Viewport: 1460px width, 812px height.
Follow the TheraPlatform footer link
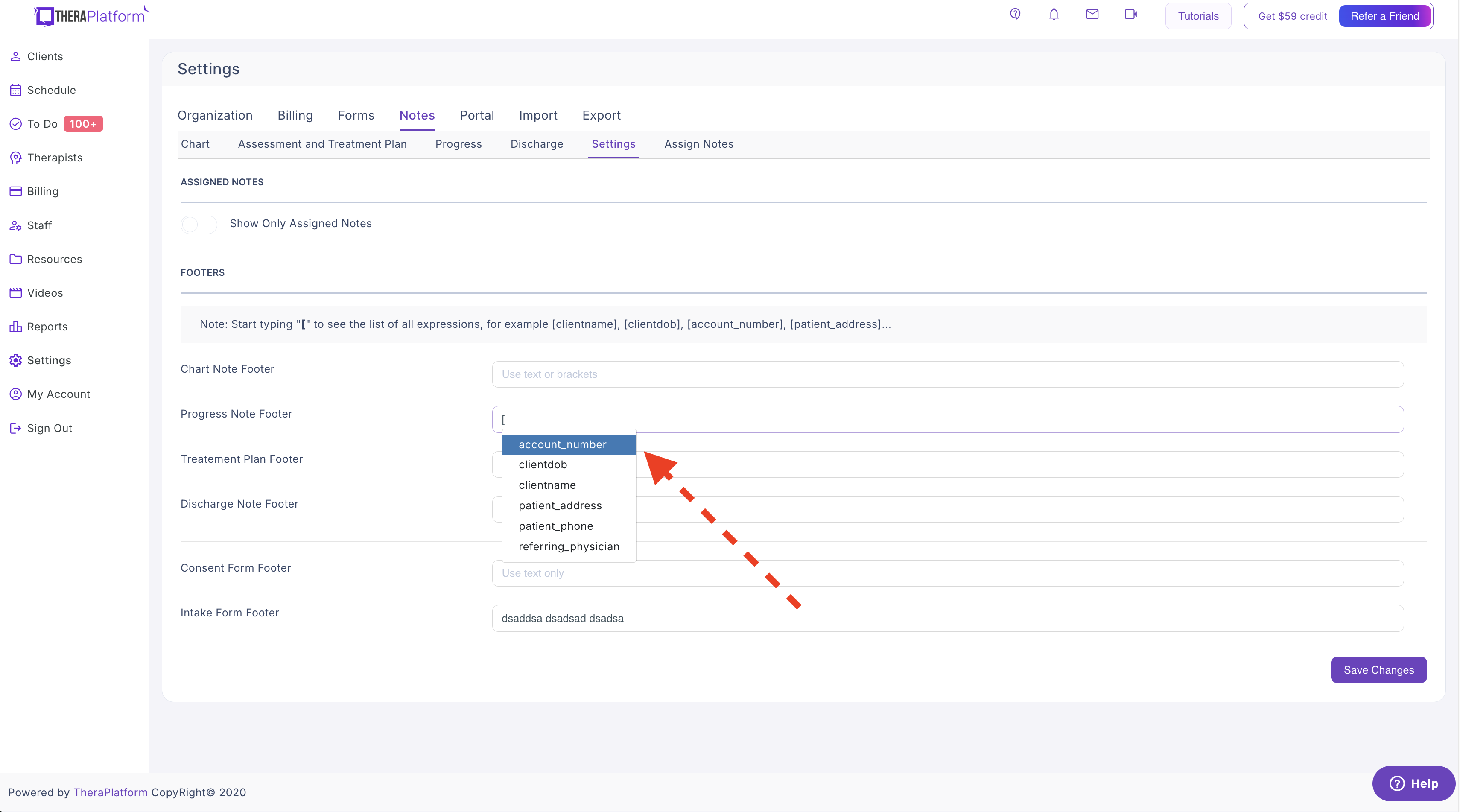[x=111, y=792]
